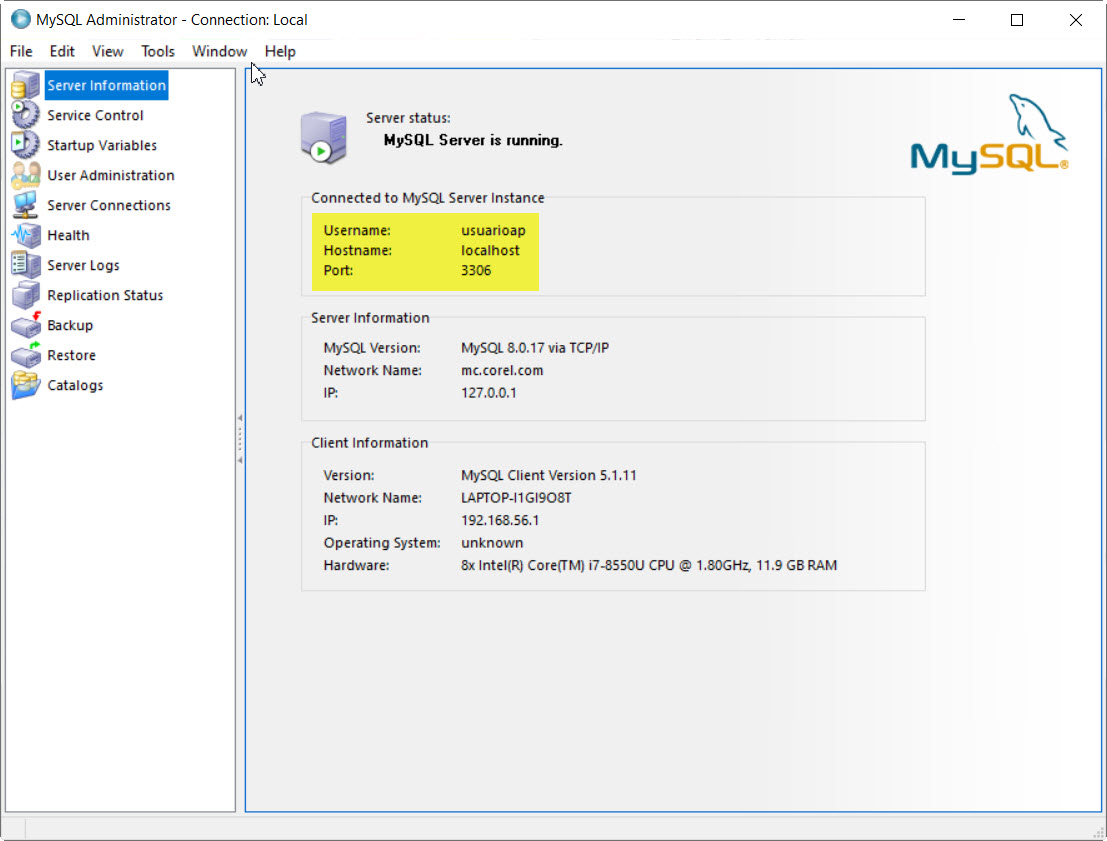Click the running server status icon
This screenshot has width=1107, height=841.
point(323,137)
